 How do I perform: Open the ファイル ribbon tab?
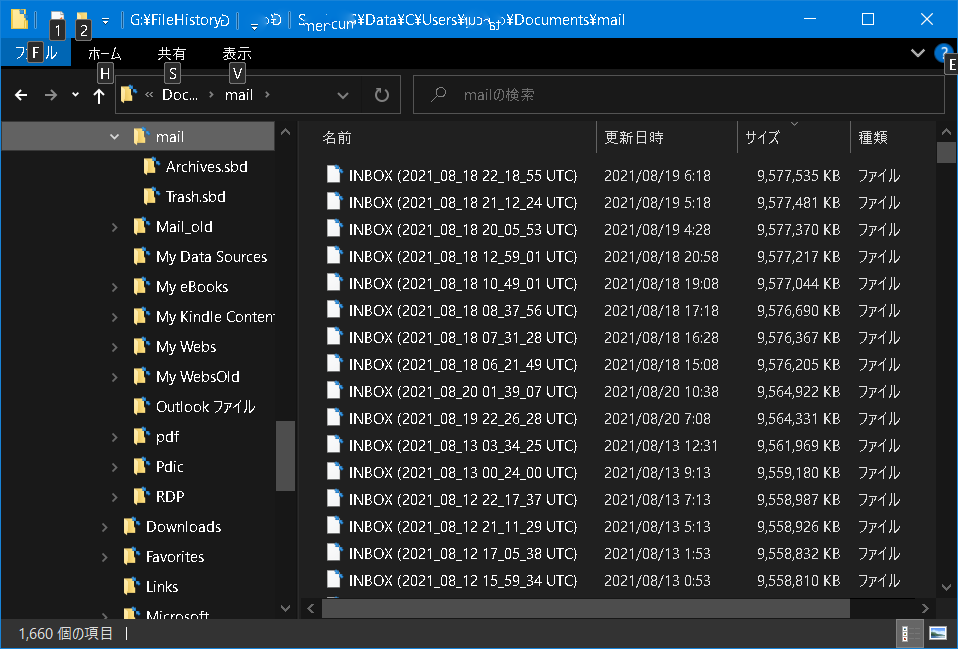pyautogui.click(x=36, y=53)
